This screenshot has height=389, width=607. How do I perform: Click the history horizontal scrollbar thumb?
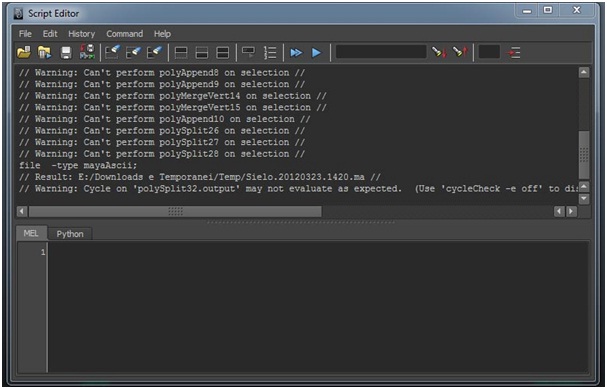tap(175, 211)
